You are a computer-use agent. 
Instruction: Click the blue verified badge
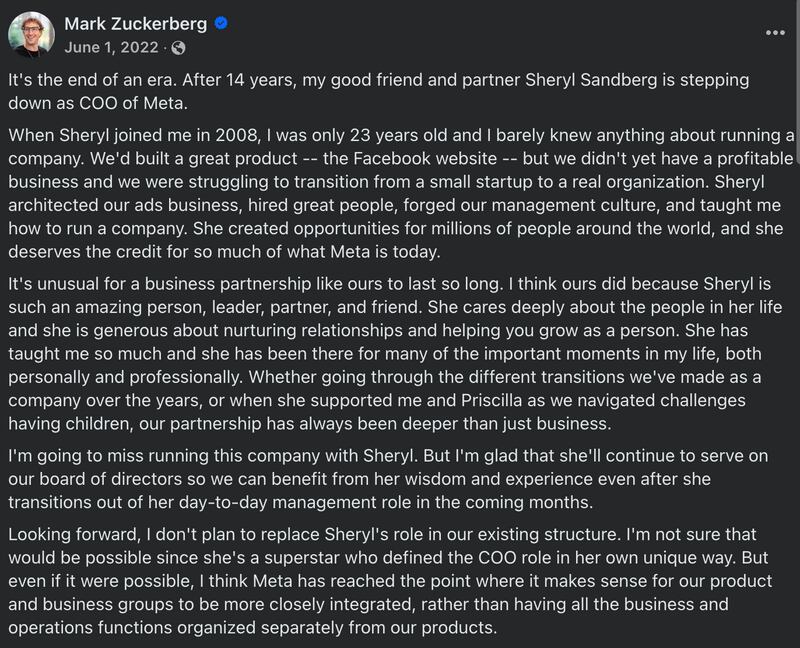coord(221,23)
